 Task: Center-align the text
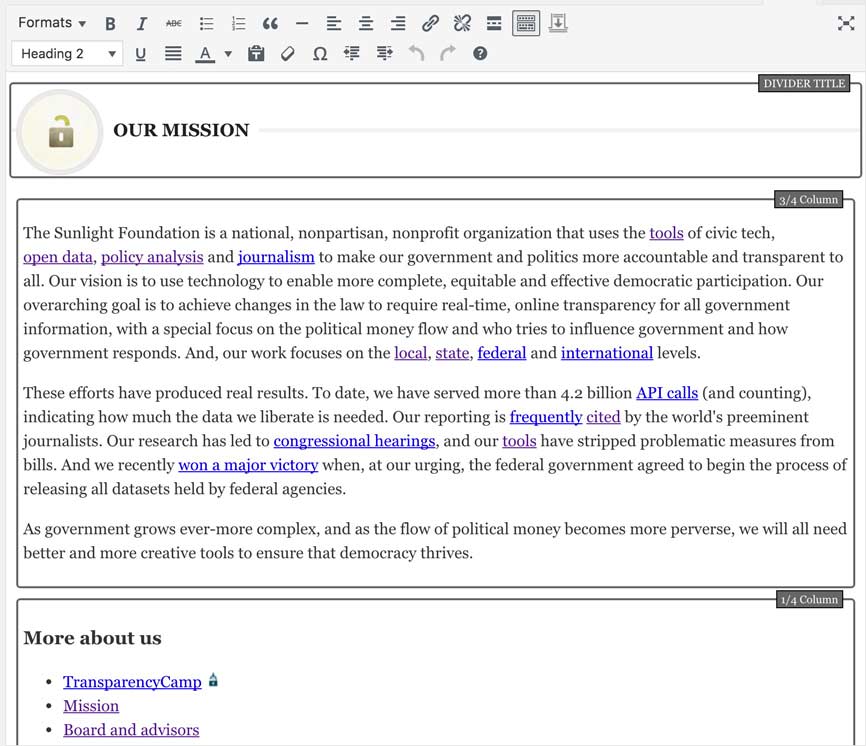pyautogui.click(x=366, y=23)
